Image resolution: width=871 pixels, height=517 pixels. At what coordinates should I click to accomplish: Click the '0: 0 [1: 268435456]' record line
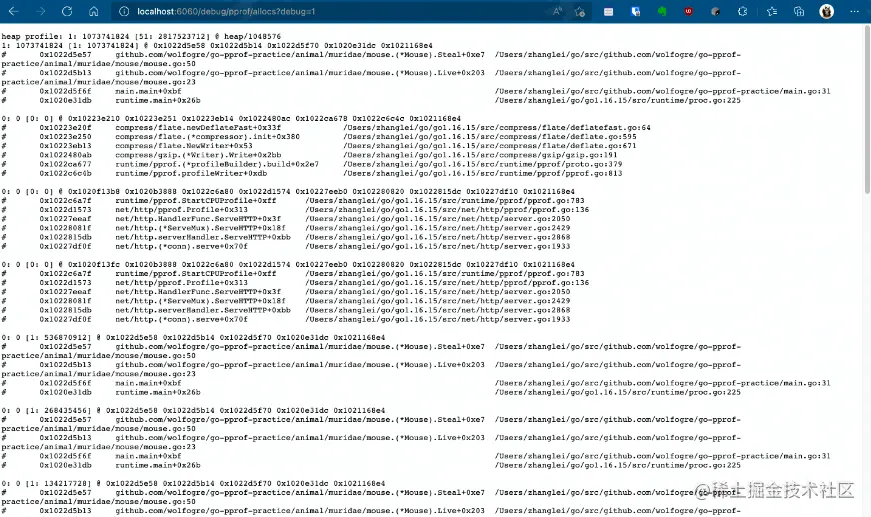pyautogui.click(x=193, y=410)
